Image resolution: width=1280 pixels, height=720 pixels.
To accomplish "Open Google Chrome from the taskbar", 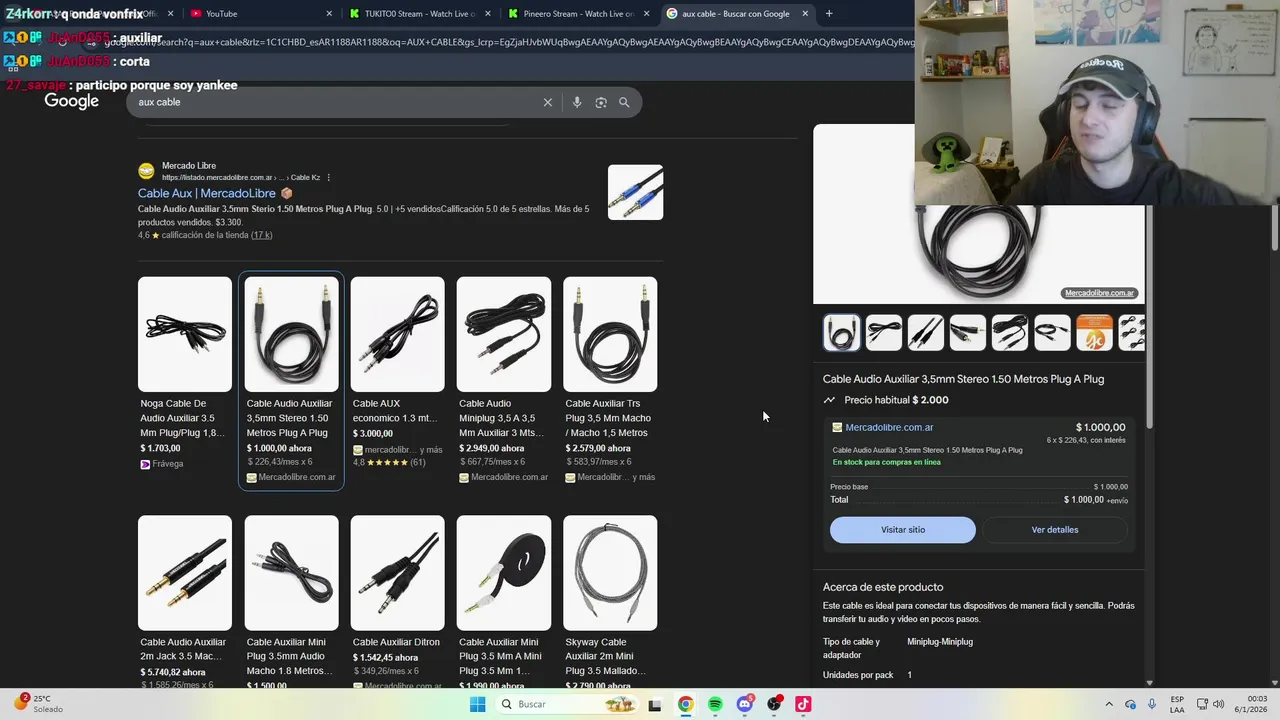I will [685, 704].
